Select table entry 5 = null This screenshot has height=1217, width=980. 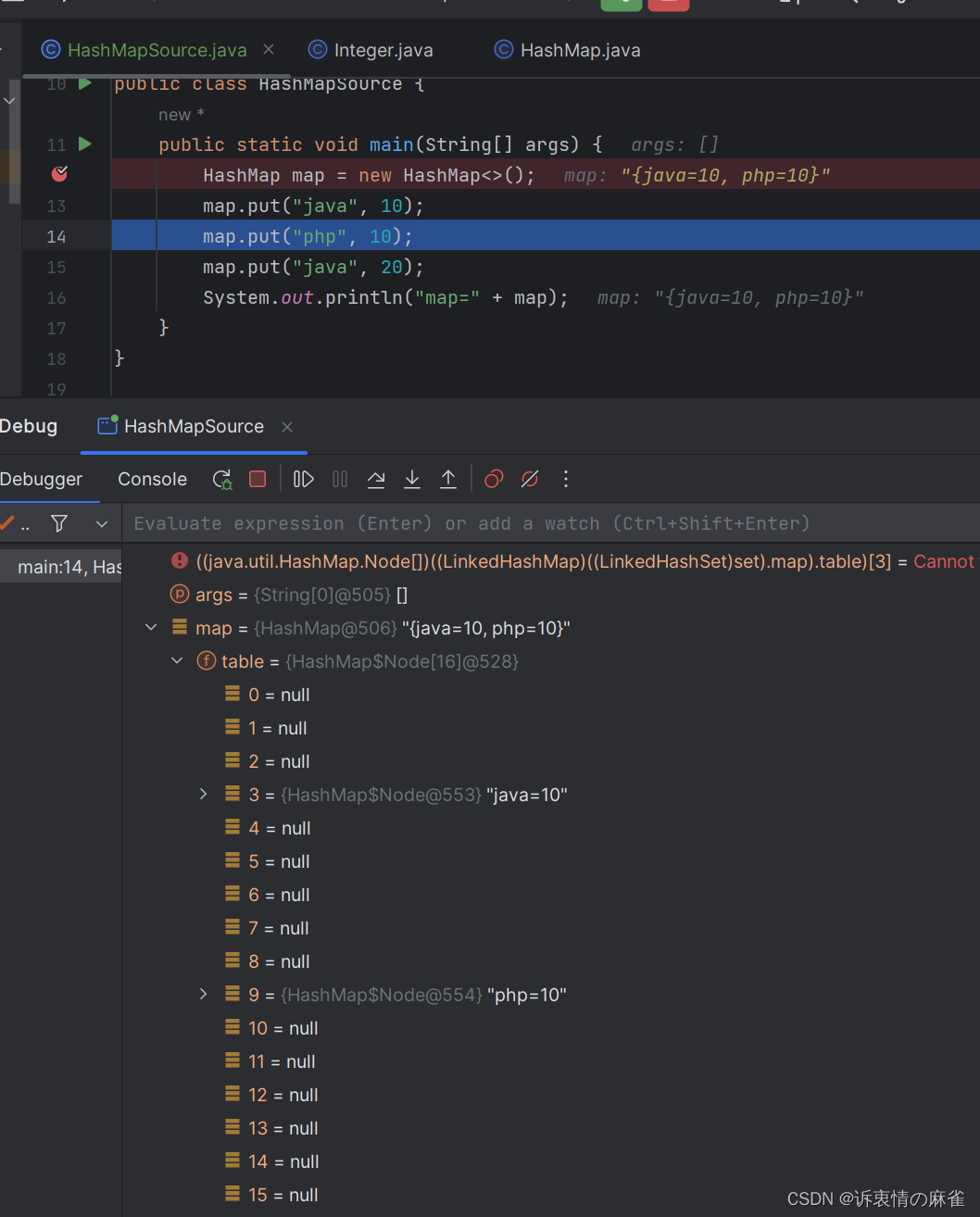(551, 861)
